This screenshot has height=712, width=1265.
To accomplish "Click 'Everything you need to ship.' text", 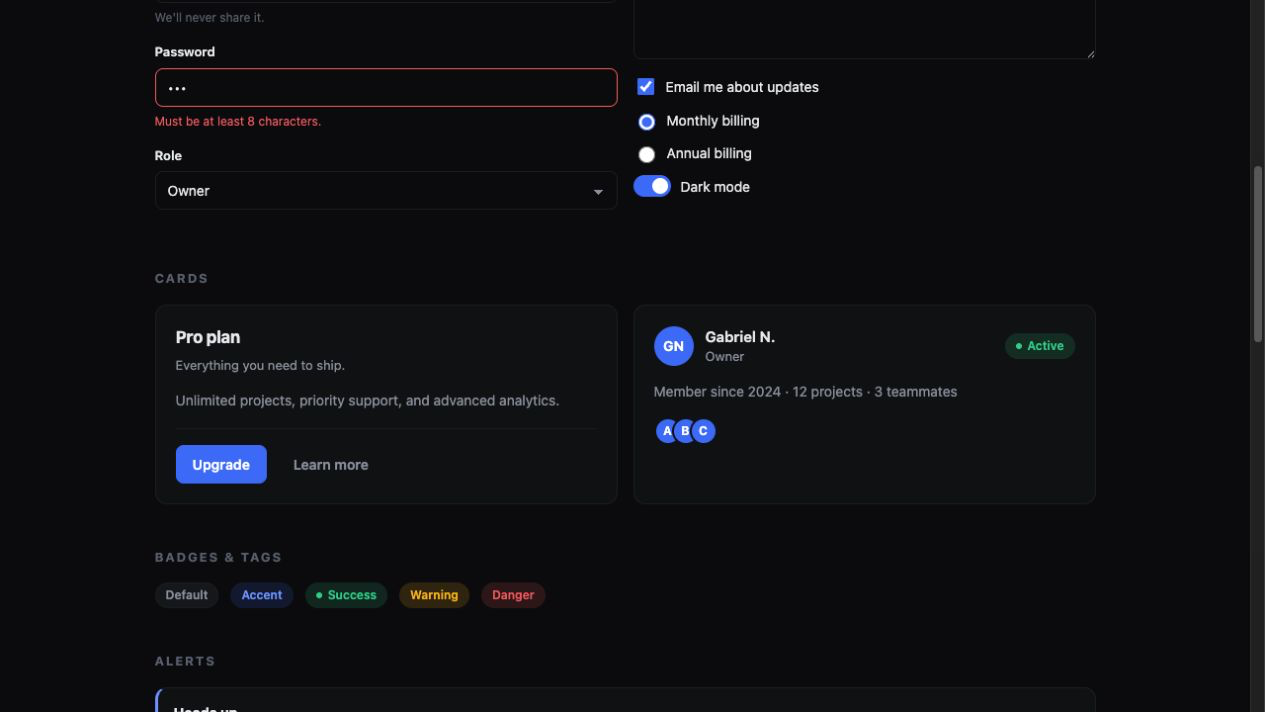I will pos(260,366).
